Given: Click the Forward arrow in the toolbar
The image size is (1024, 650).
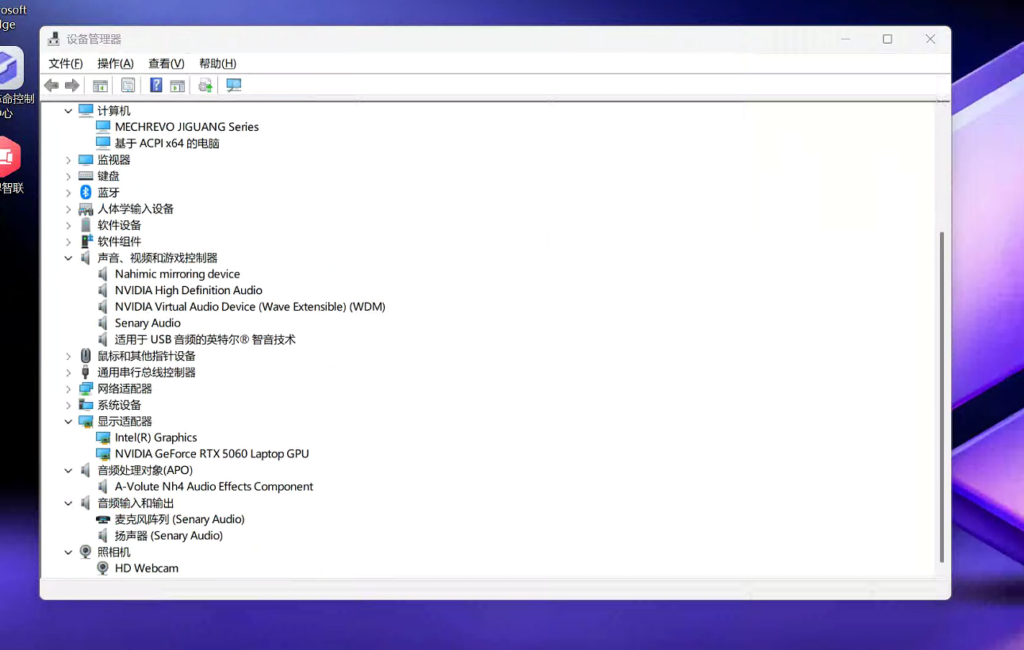Looking at the screenshot, I should tap(72, 86).
